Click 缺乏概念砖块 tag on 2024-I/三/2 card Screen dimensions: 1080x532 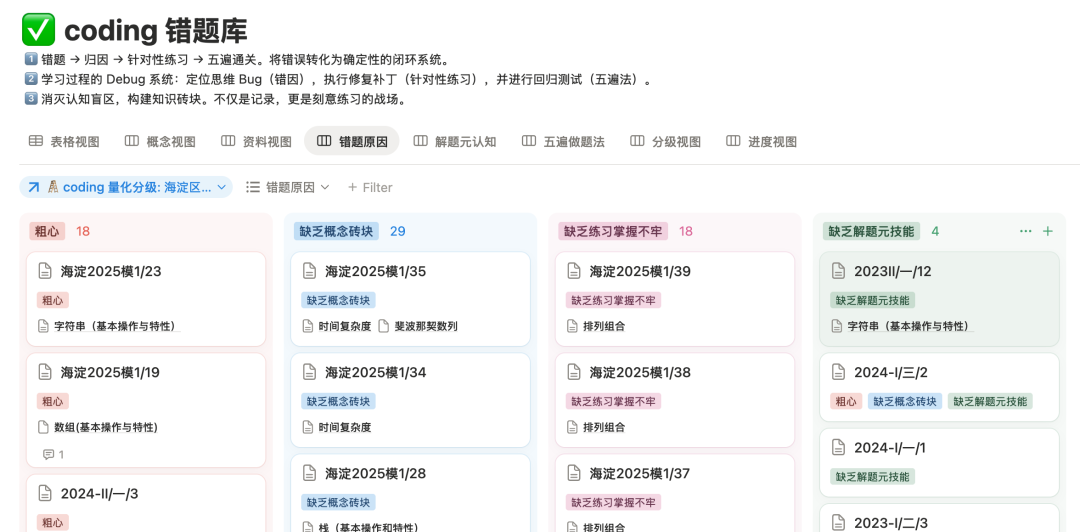tap(905, 401)
